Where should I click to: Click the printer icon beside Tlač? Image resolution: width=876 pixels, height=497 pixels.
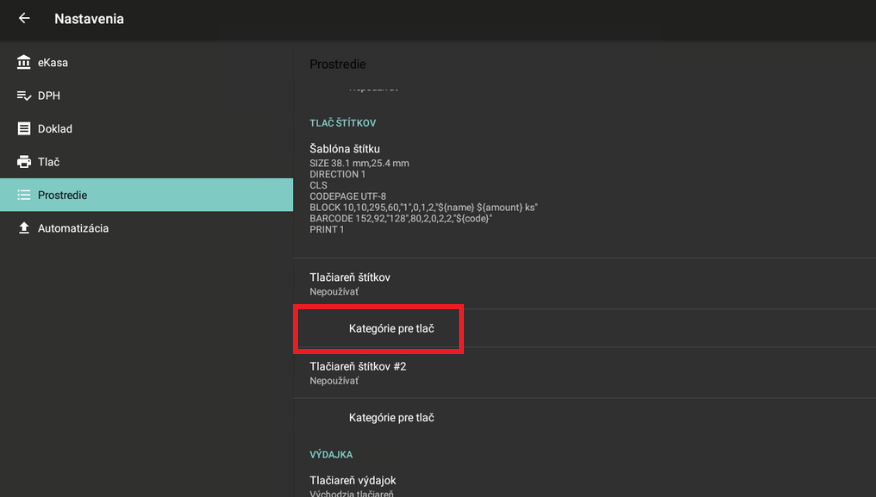tap(24, 162)
